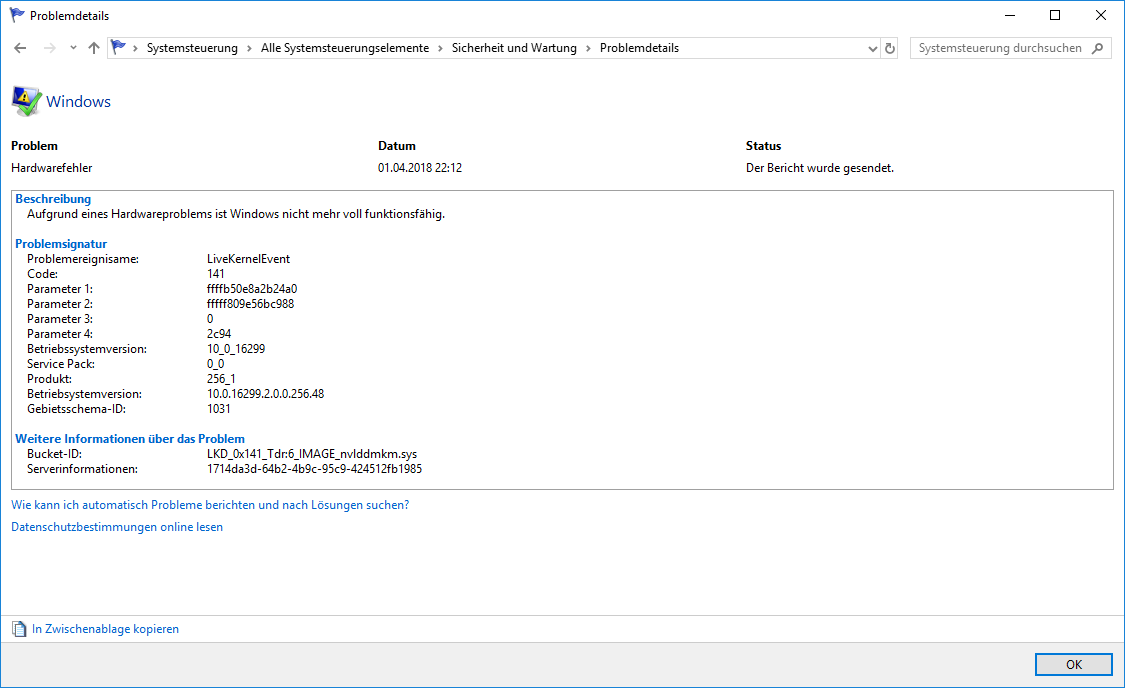1125x688 pixels.
Task: Select Parameter 2 value fffff809e56bc988
Action: coord(250,304)
